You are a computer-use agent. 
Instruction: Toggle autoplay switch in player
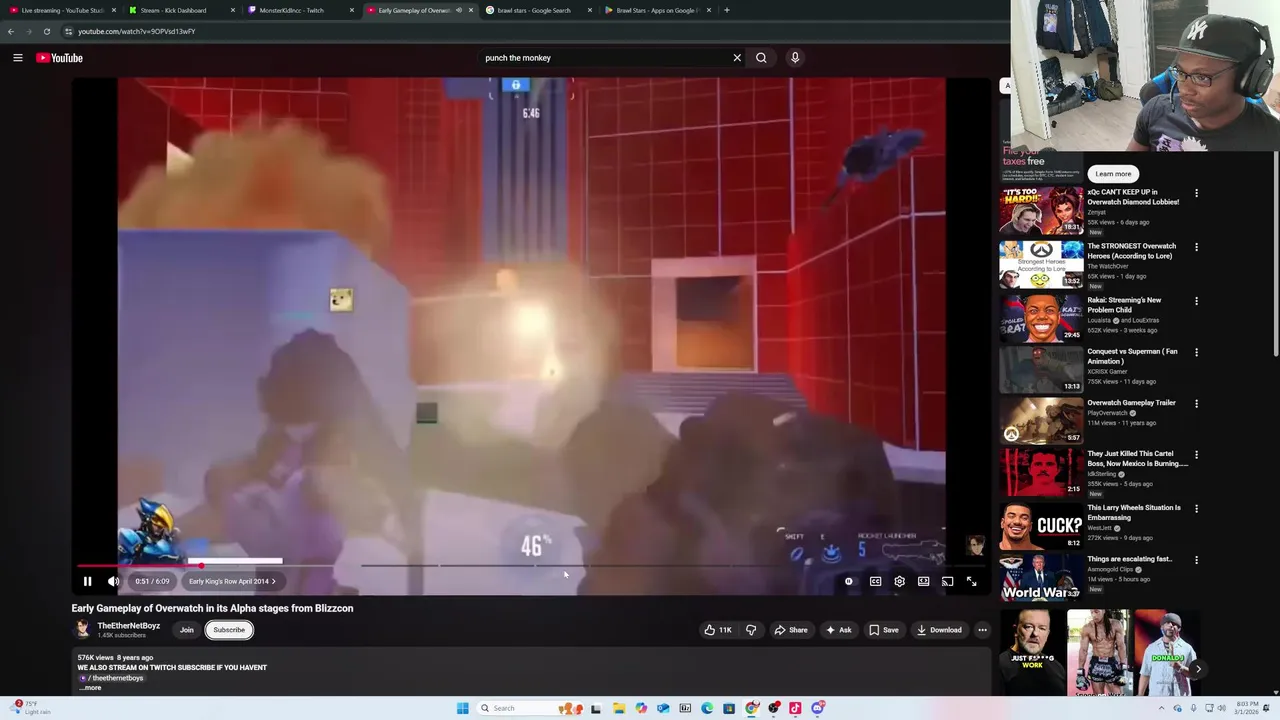pyautogui.click(x=849, y=581)
